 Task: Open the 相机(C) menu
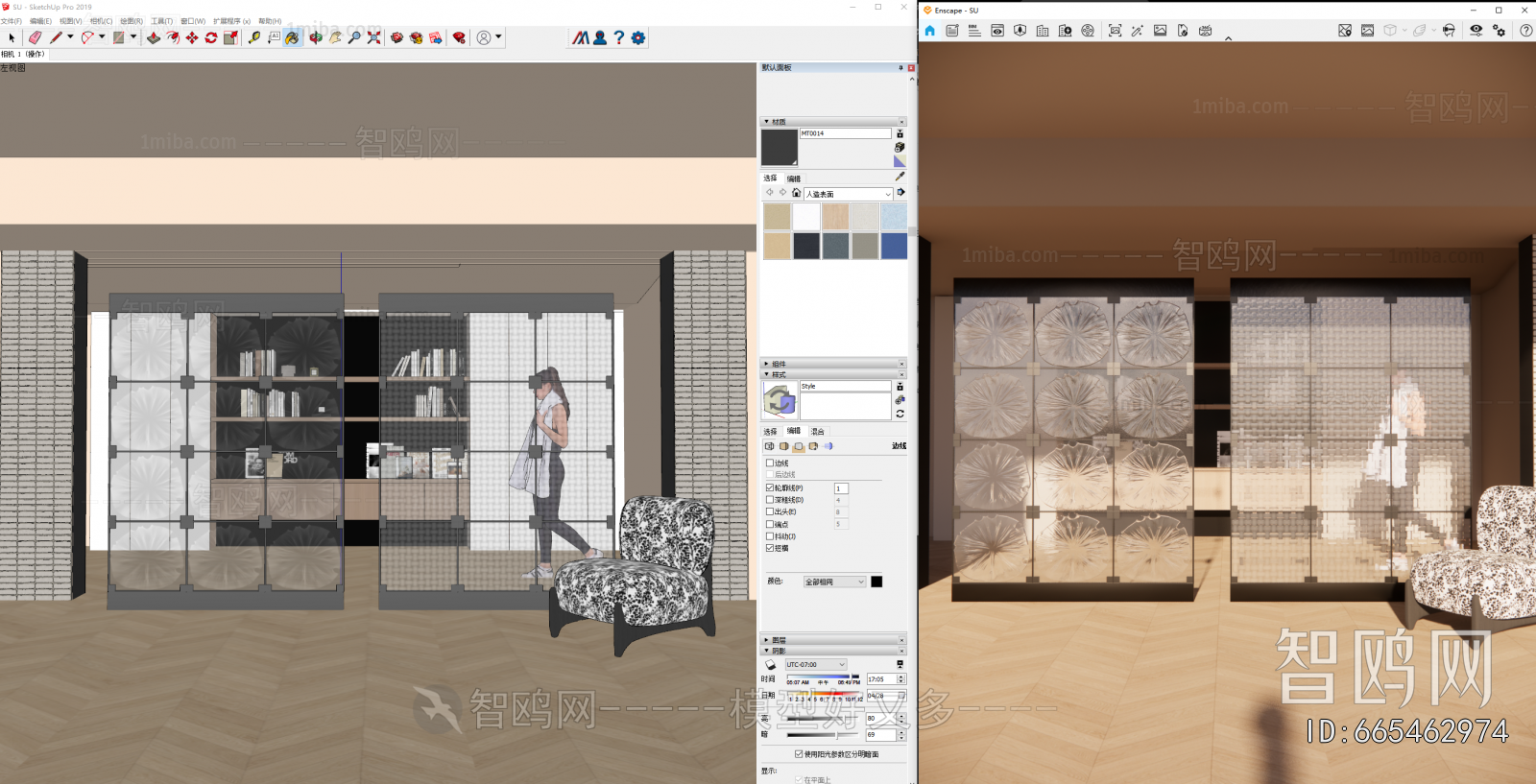(101, 21)
